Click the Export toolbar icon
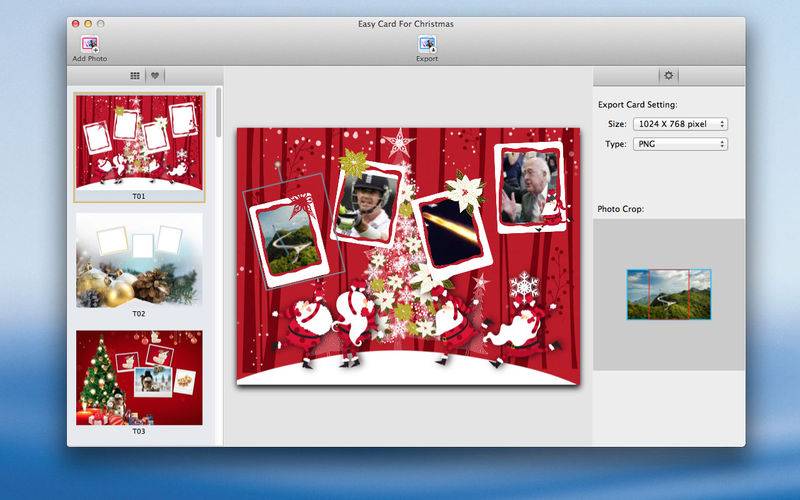Image resolution: width=800 pixels, height=500 pixels. [x=427, y=44]
